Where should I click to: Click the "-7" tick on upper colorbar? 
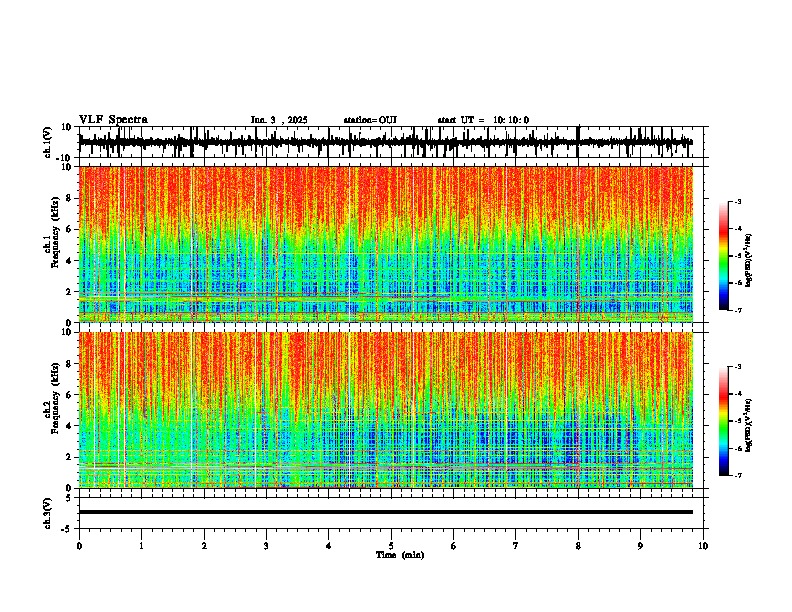click(738, 310)
